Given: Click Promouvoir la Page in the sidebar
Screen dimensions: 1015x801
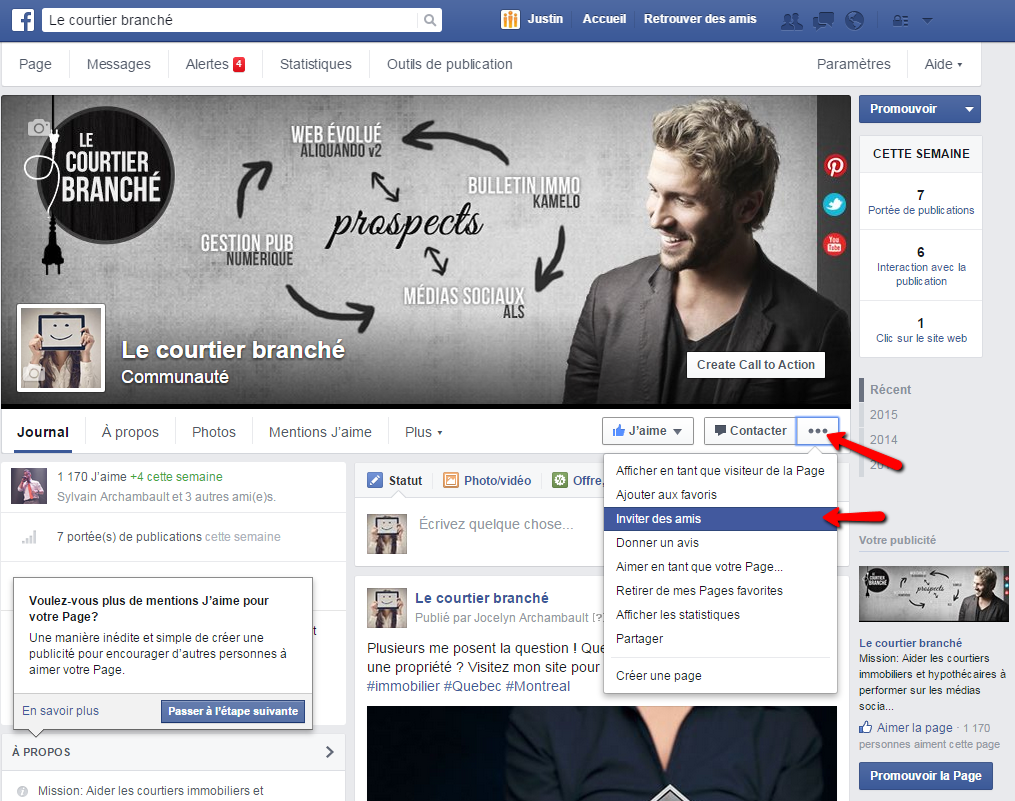Looking at the screenshot, I should click(924, 775).
